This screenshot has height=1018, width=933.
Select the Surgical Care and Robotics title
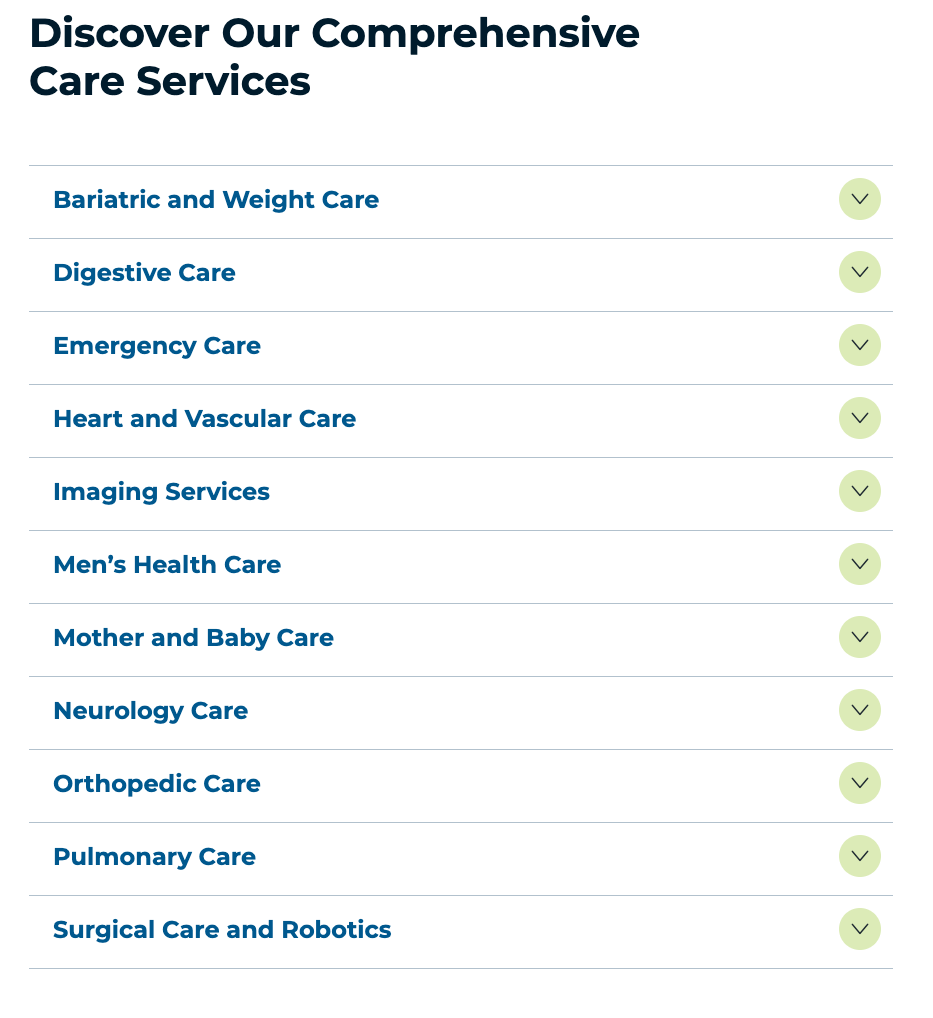click(x=222, y=930)
